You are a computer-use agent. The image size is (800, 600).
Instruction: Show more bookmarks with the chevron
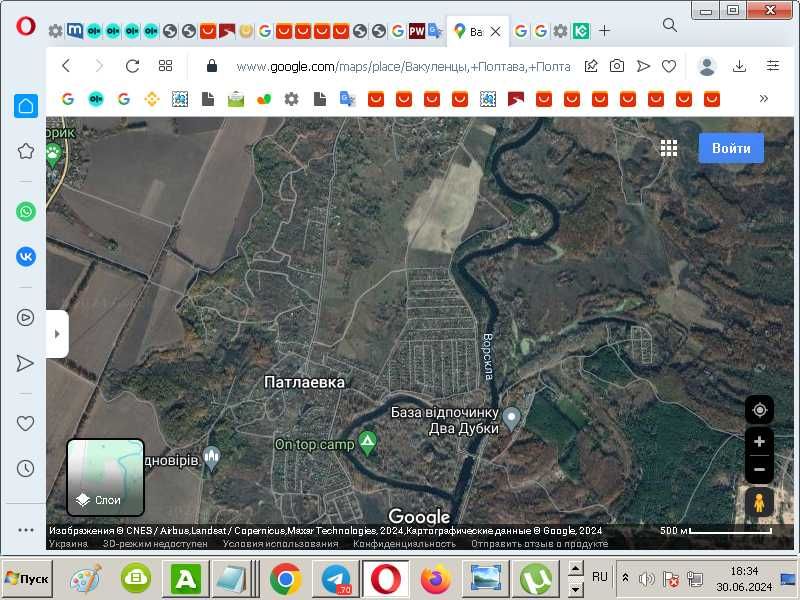[x=763, y=98]
